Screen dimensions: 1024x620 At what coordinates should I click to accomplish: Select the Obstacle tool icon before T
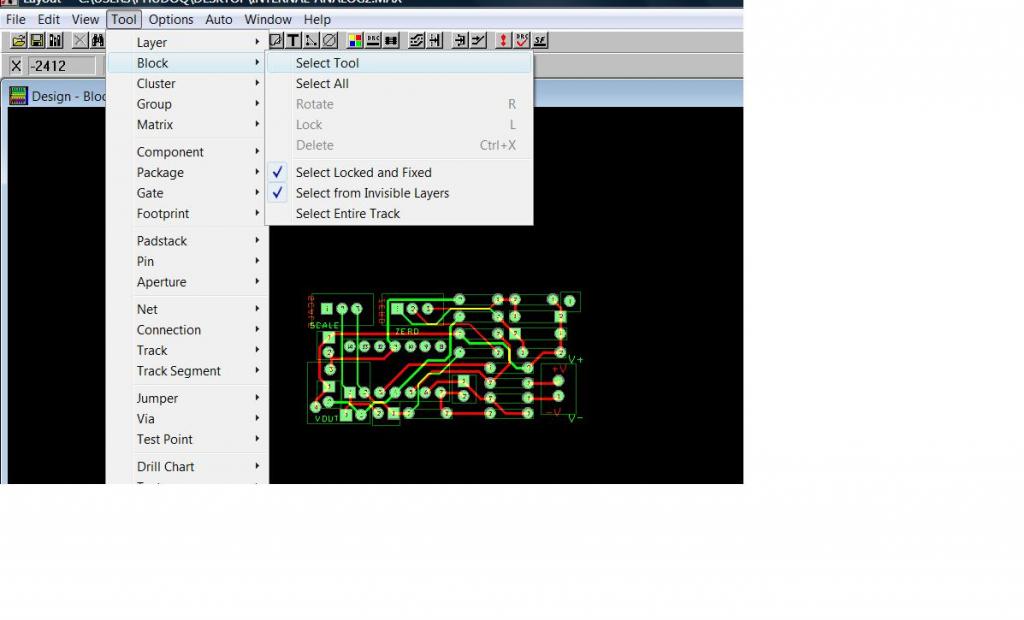[x=276, y=41]
